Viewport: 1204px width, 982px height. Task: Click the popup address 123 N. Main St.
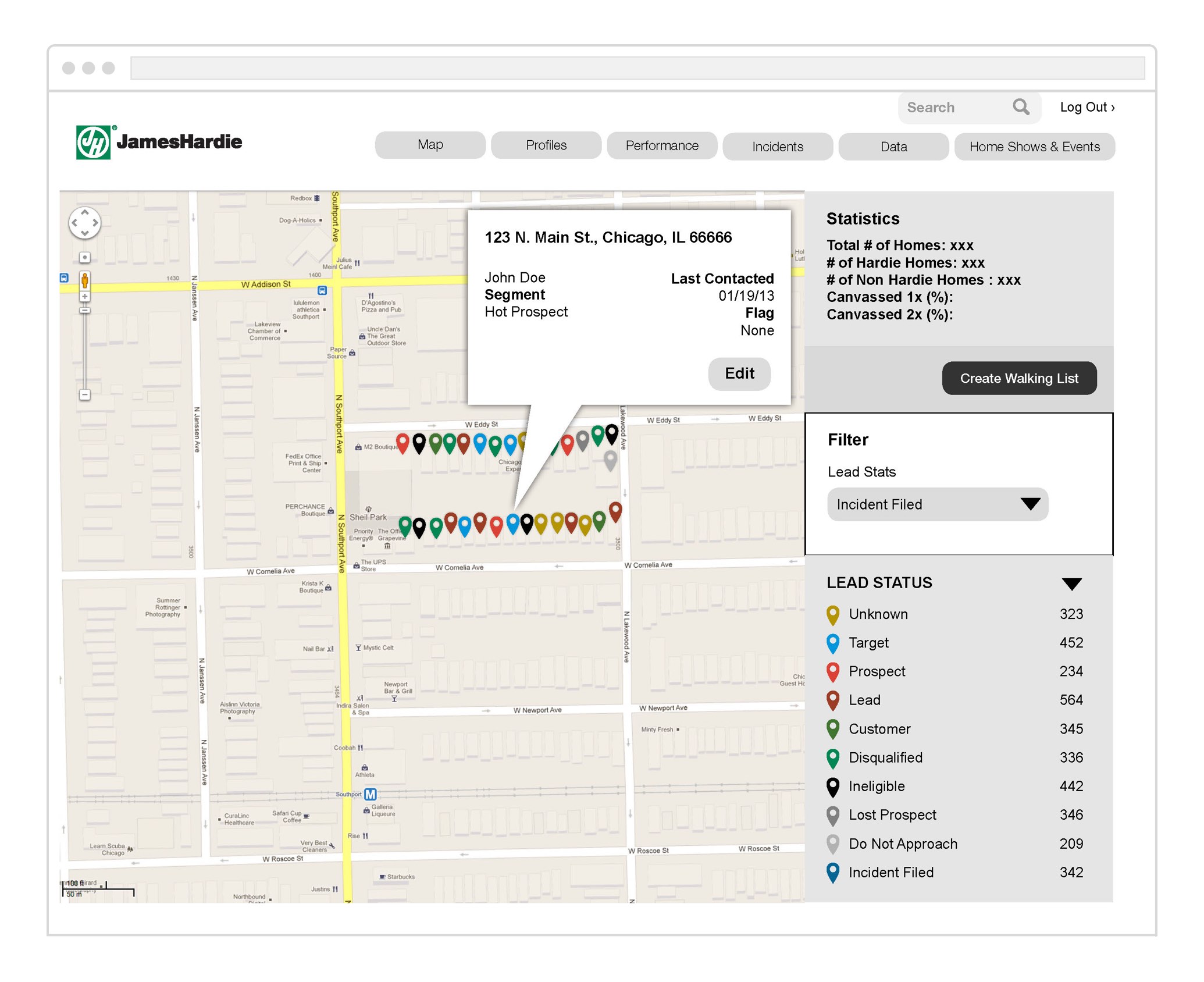[x=608, y=237]
